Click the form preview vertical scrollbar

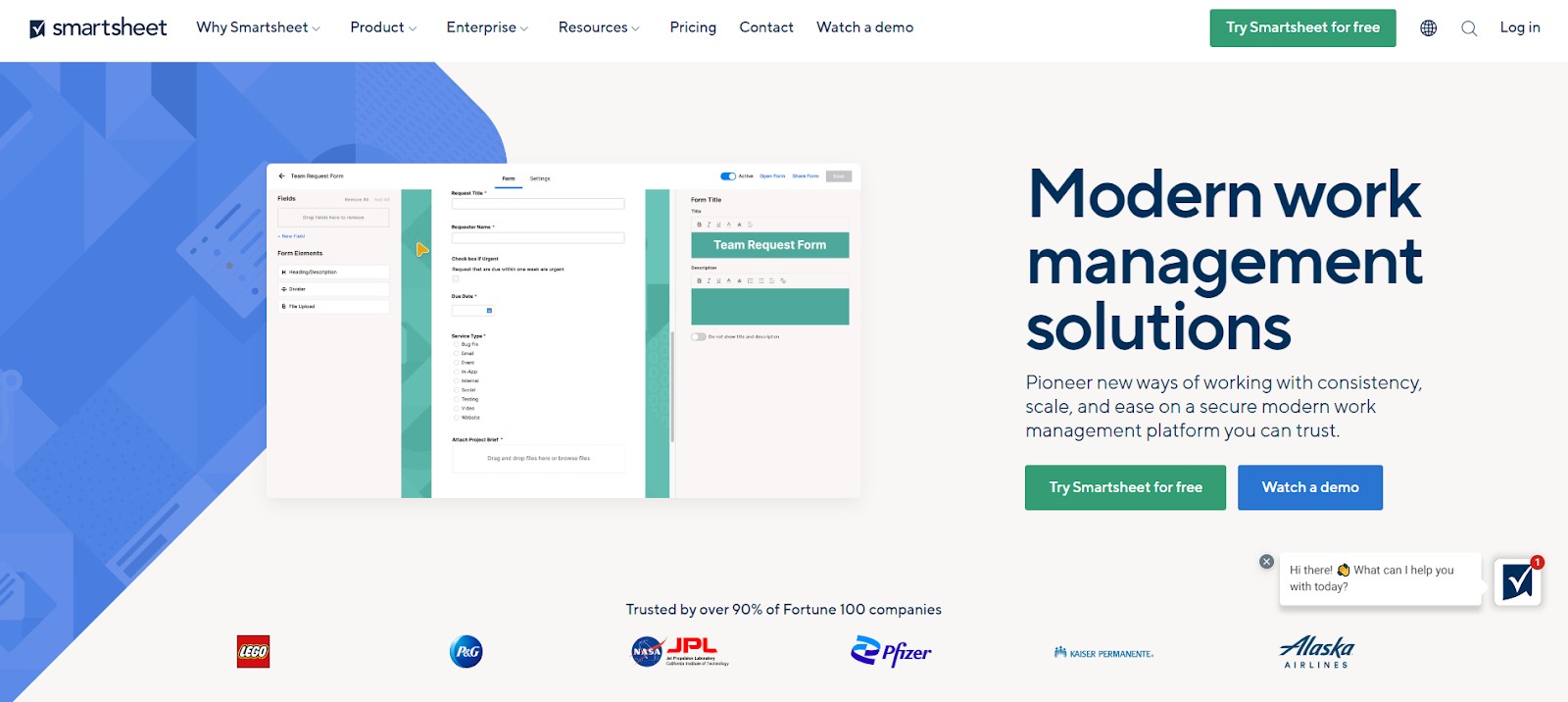672,387
